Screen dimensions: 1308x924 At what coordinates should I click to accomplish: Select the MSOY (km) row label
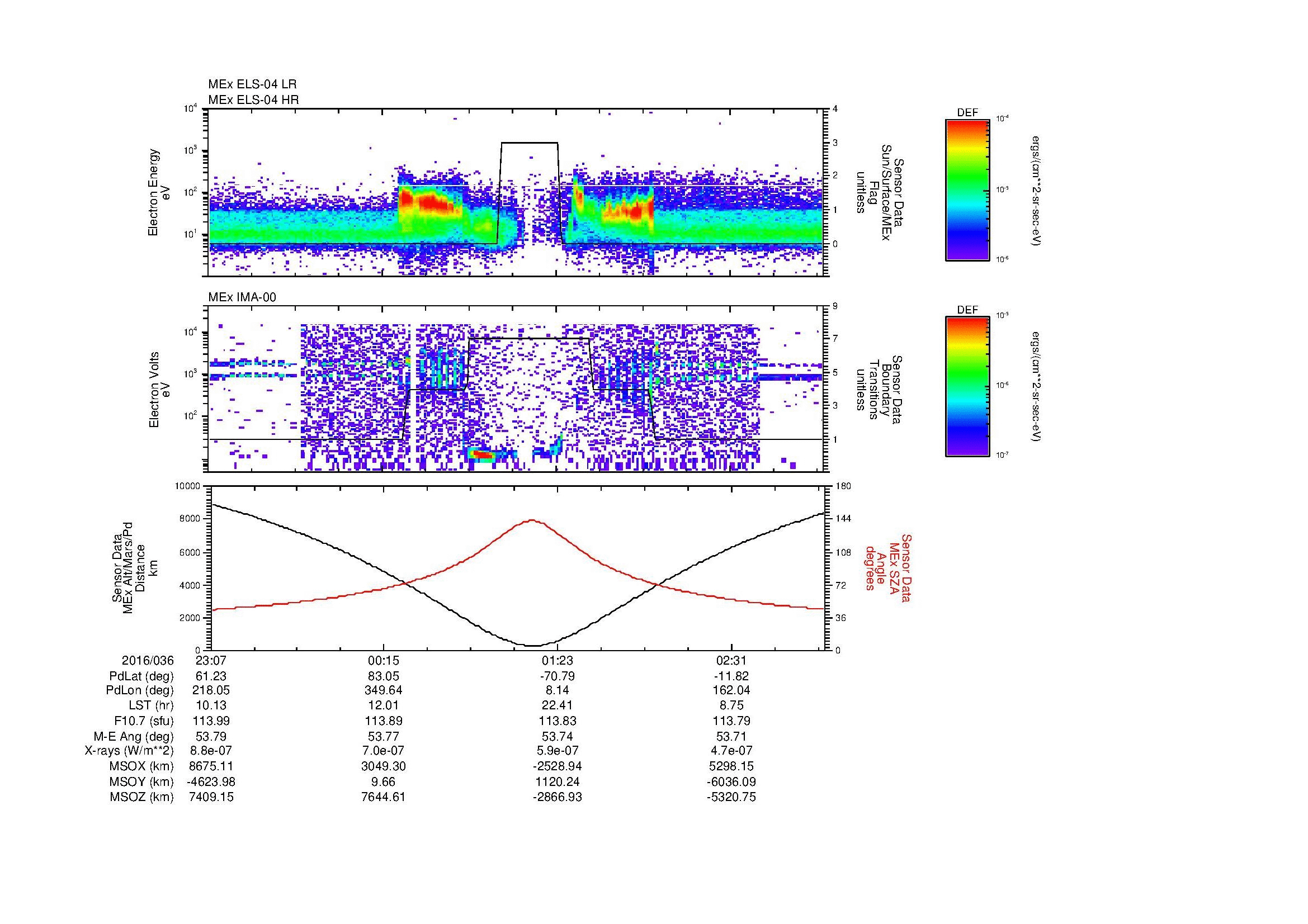[x=141, y=781]
